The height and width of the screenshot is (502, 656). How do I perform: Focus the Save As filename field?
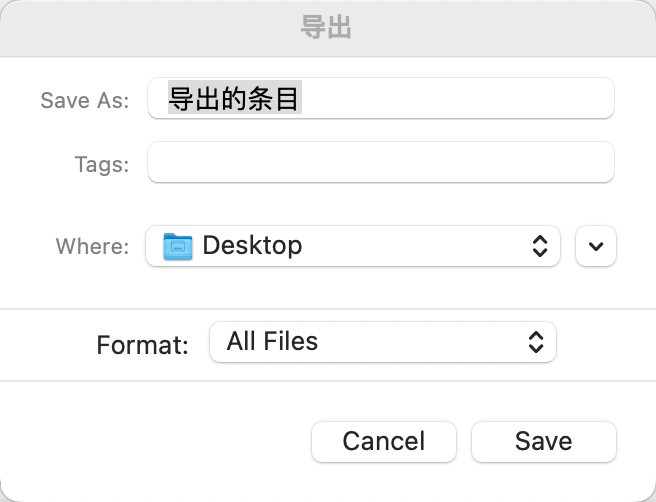pos(380,99)
